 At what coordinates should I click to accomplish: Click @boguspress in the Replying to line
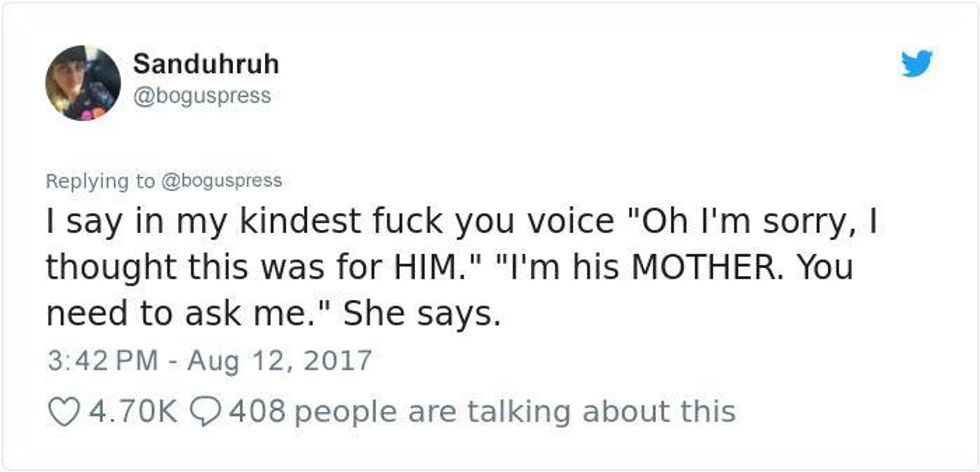pyautogui.click(x=222, y=181)
